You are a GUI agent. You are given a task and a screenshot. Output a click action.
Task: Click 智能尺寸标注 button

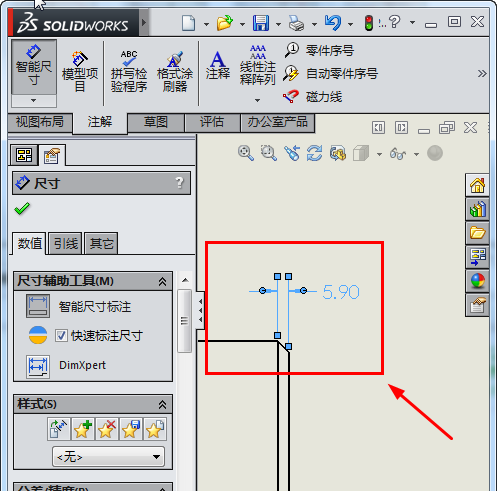[38, 306]
